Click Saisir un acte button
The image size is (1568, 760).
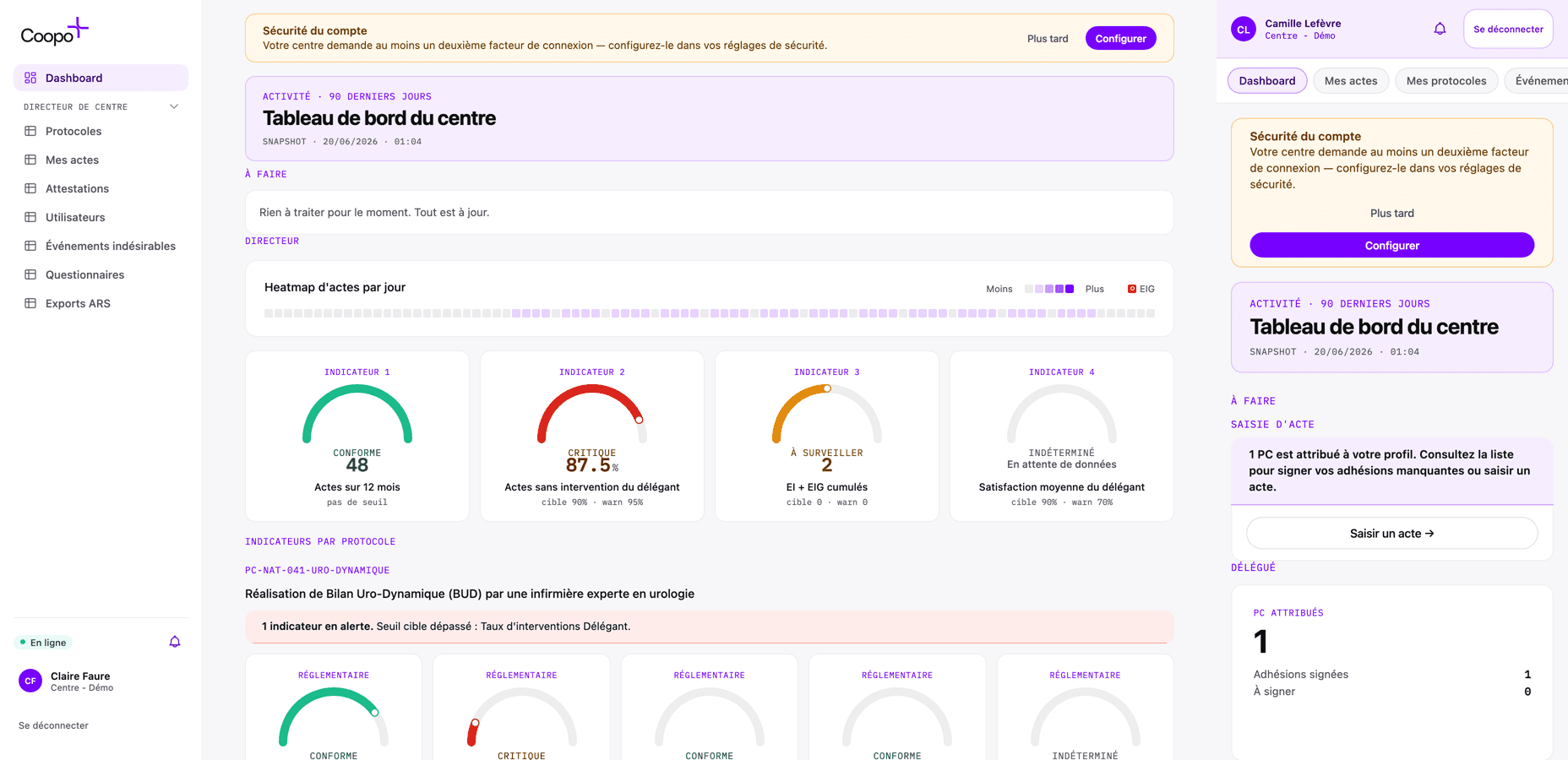(x=1392, y=533)
